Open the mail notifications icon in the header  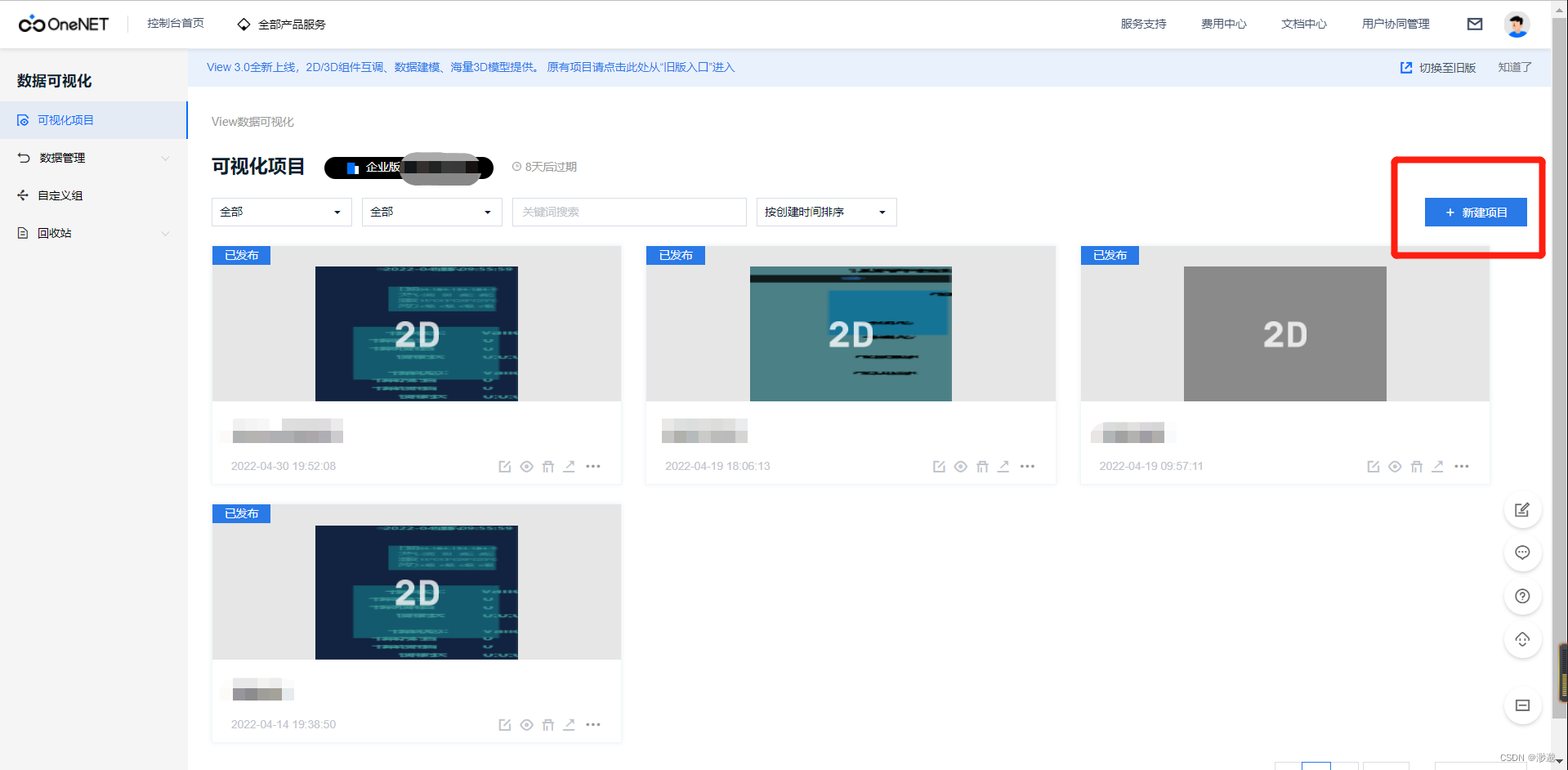pyautogui.click(x=1475, y=24)
